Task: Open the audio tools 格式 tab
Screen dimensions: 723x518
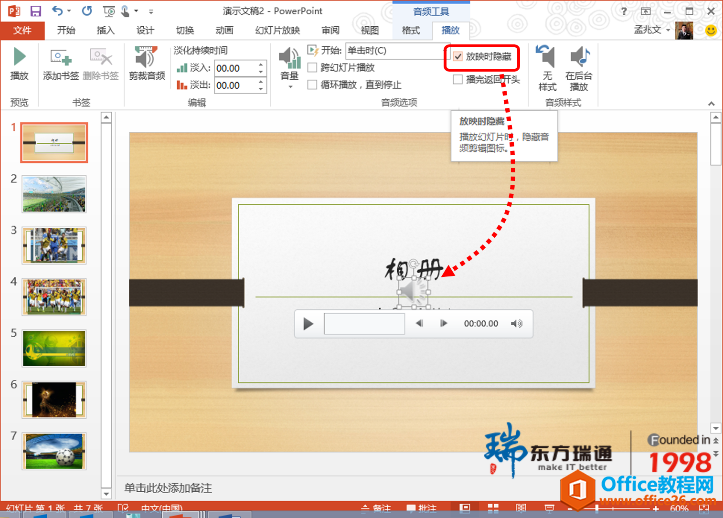Action: (x=411, y=30)
